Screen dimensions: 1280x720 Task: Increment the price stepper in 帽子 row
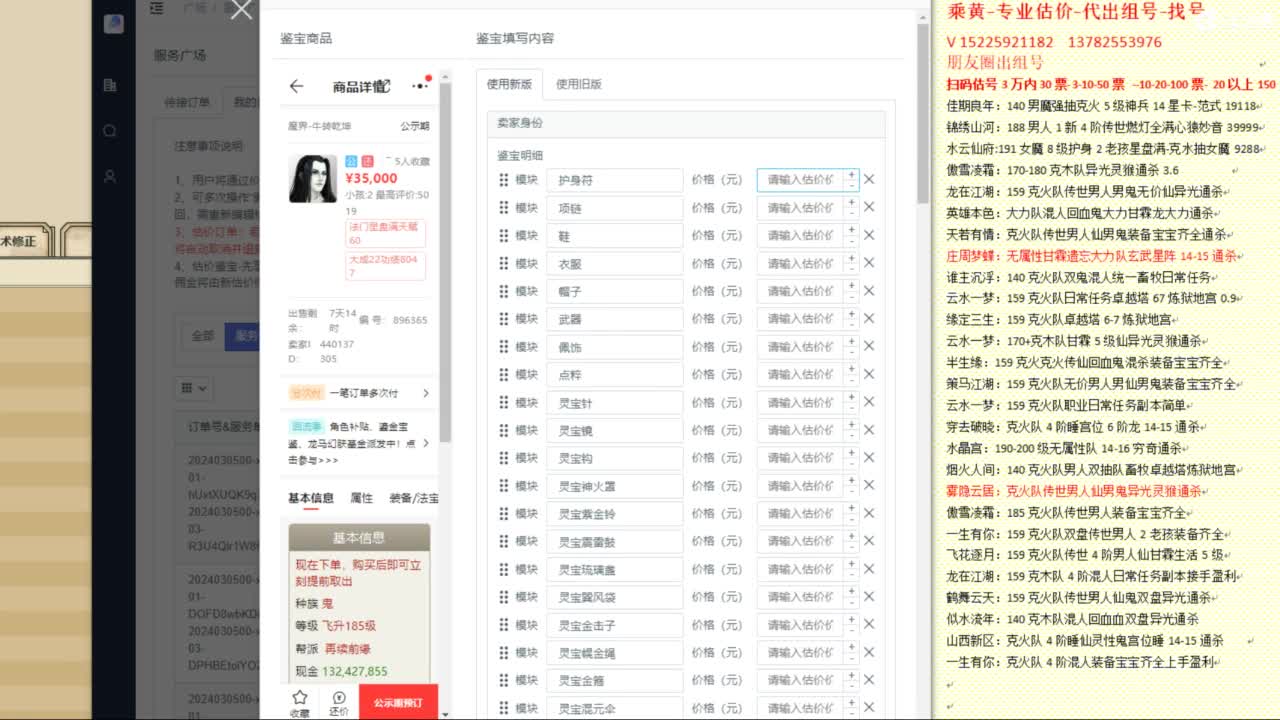point(851,285)
